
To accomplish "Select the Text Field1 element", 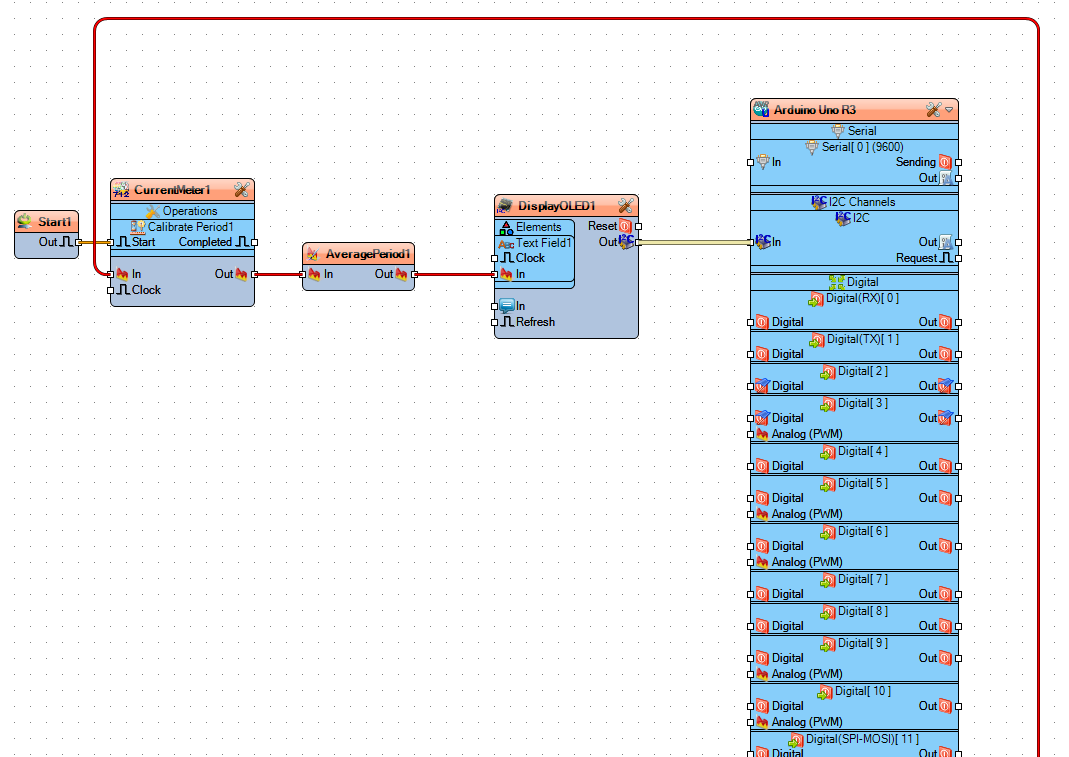I will coord(534,243).
